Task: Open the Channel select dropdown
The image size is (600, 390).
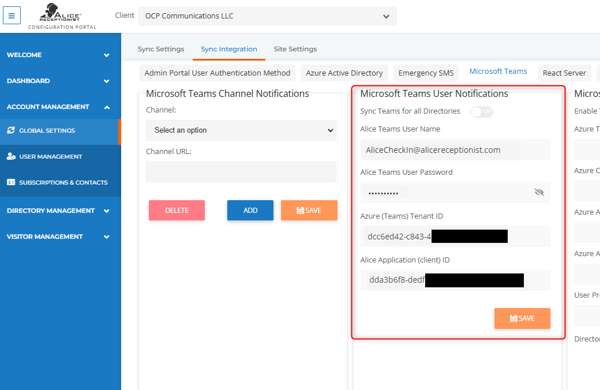Action: click(241, 130)
